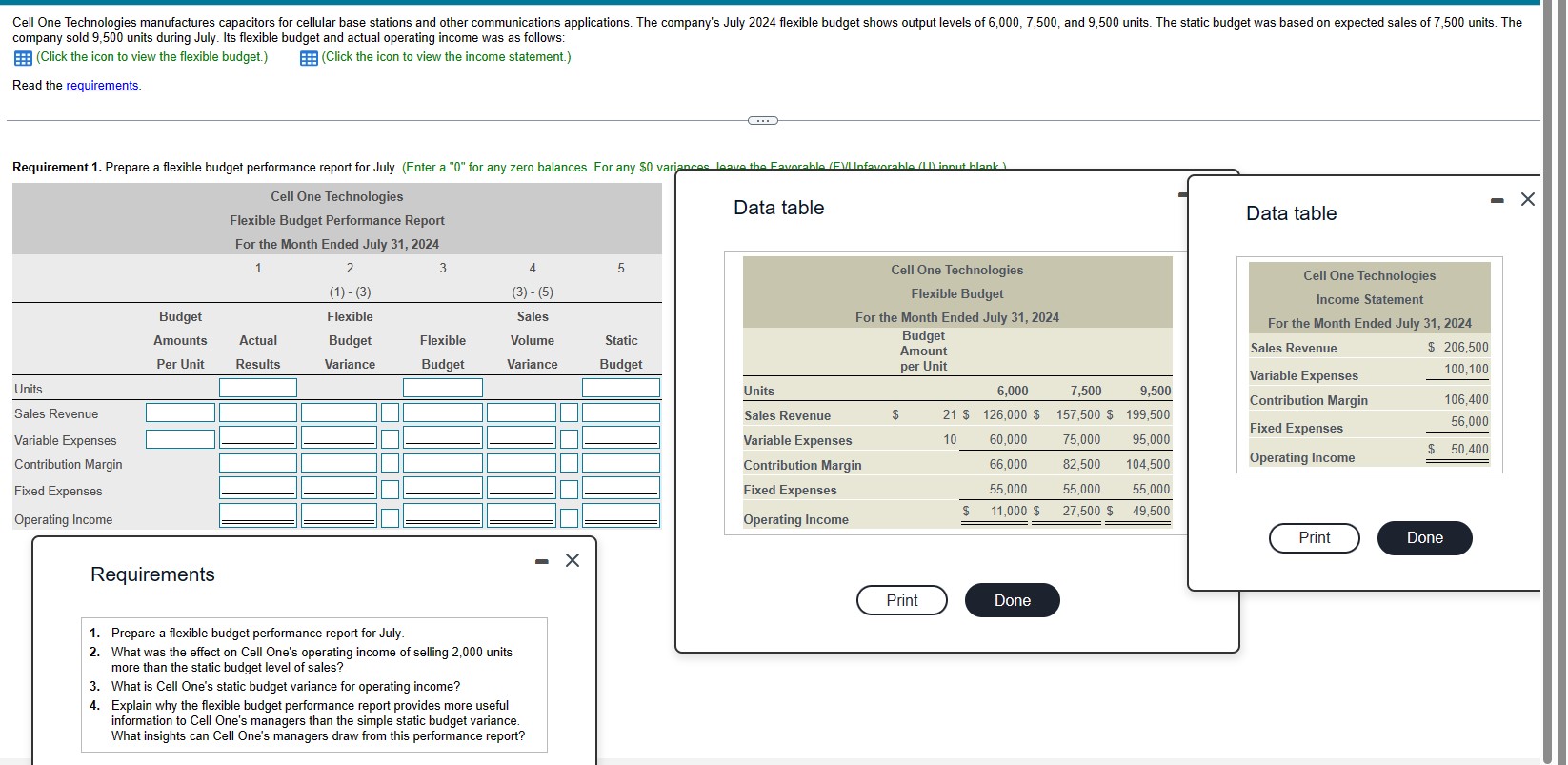Select Sales Revenue Static Budget field

(621, 413)
